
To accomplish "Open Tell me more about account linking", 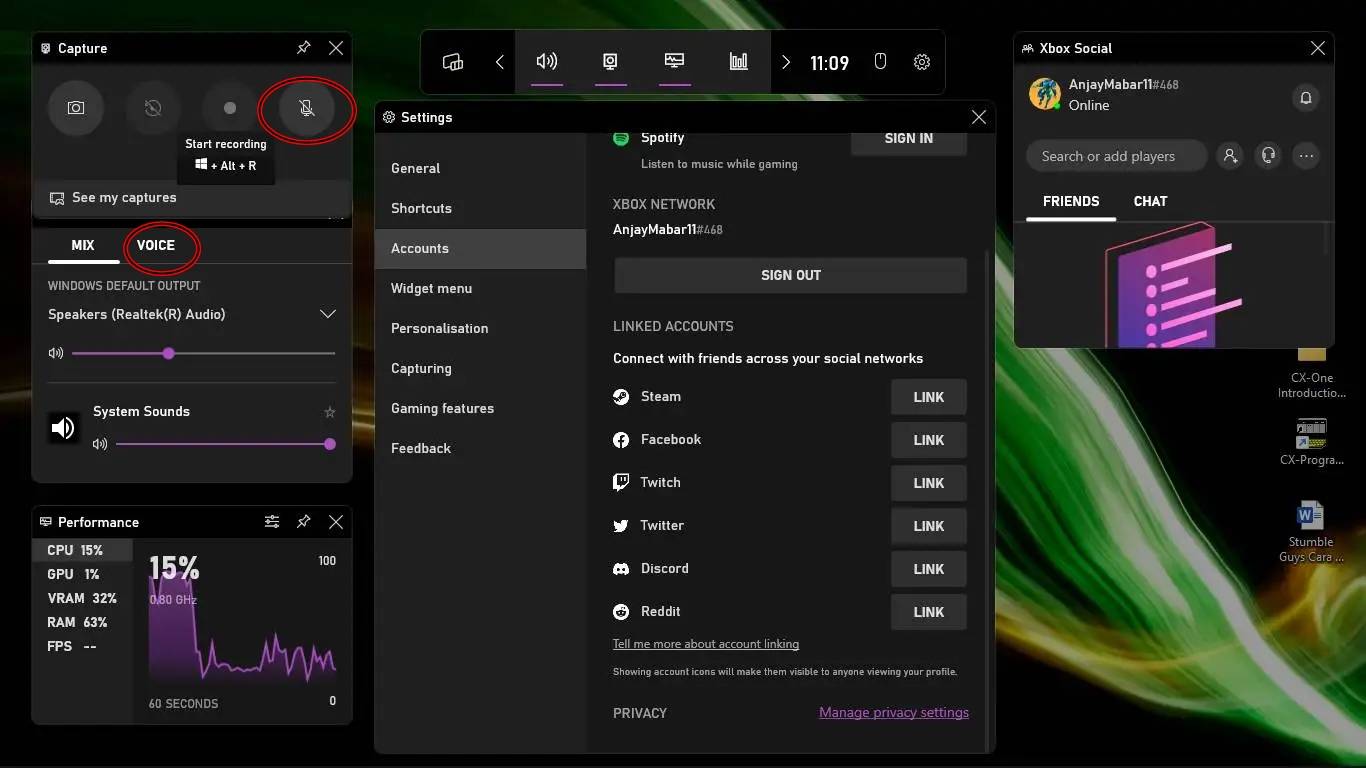I will click(x=706, y=644).
